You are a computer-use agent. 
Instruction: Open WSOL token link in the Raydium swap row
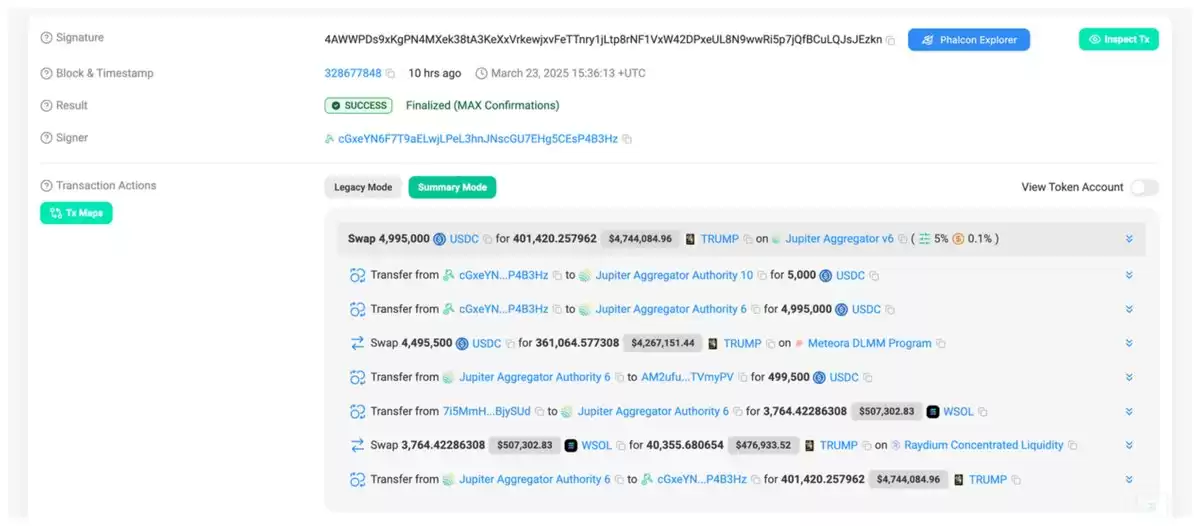coord(596,445)
